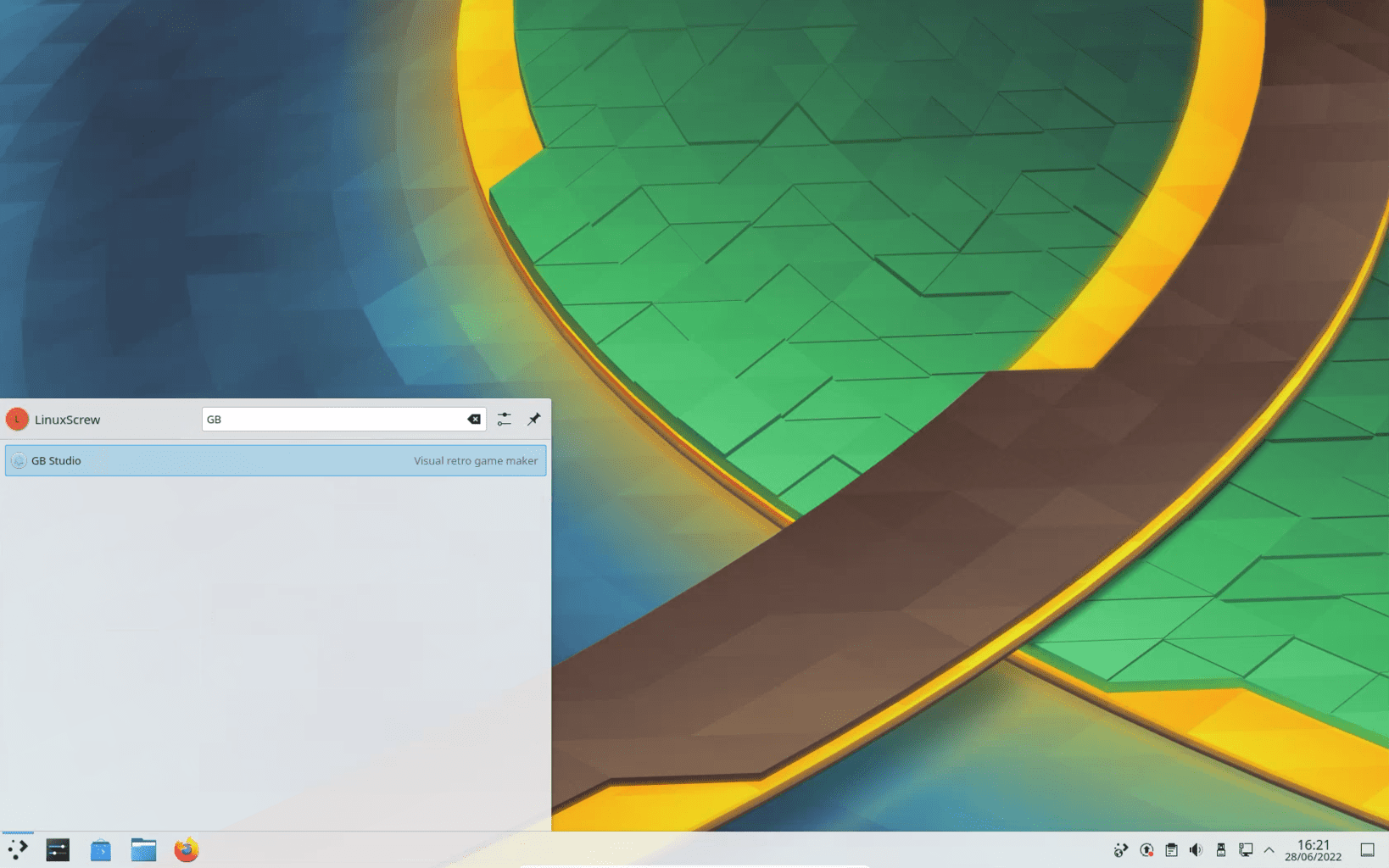
Task: Open KDE Connect tray icon
Action: point(1121,849)
